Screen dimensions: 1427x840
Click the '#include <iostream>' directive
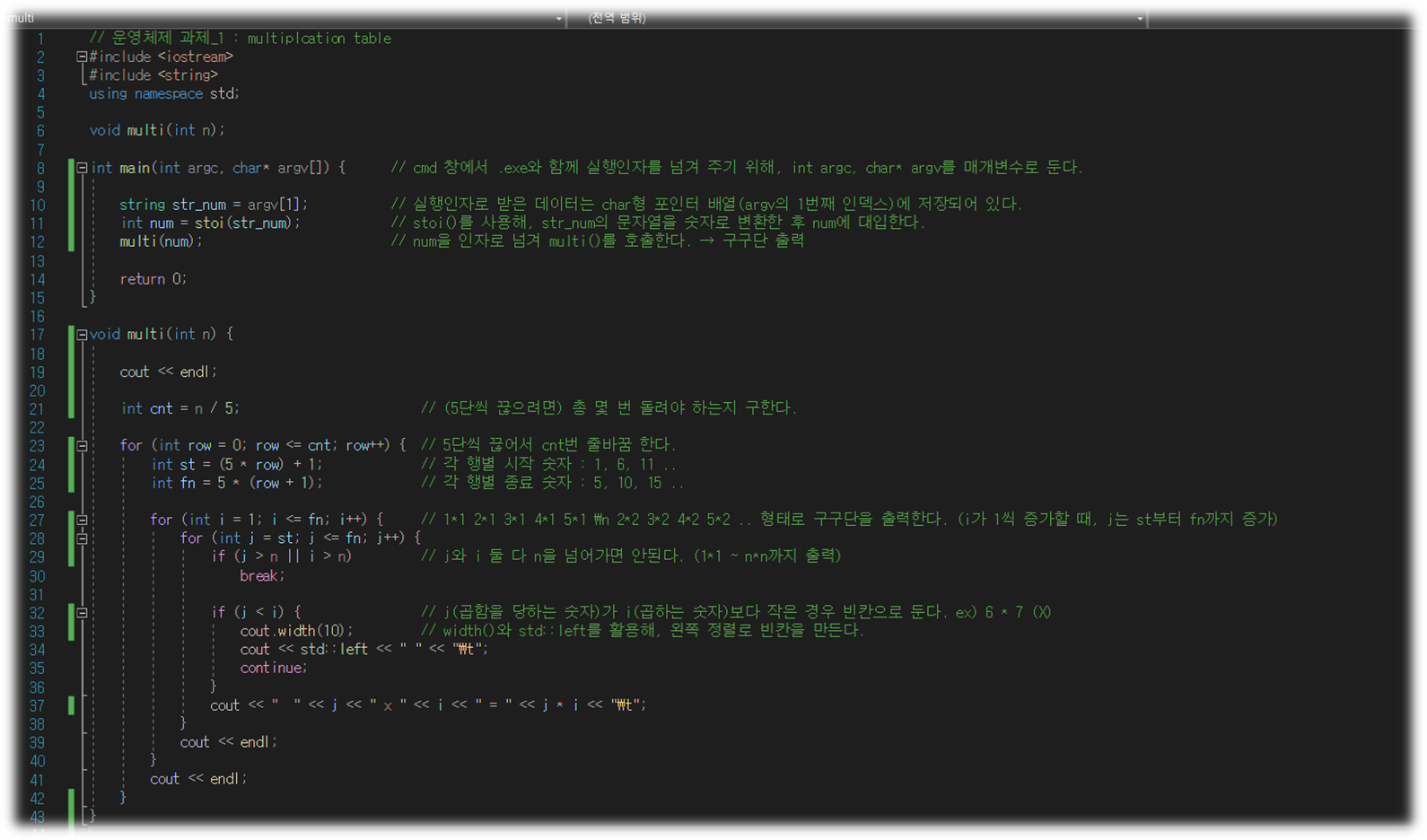(161, 57)
